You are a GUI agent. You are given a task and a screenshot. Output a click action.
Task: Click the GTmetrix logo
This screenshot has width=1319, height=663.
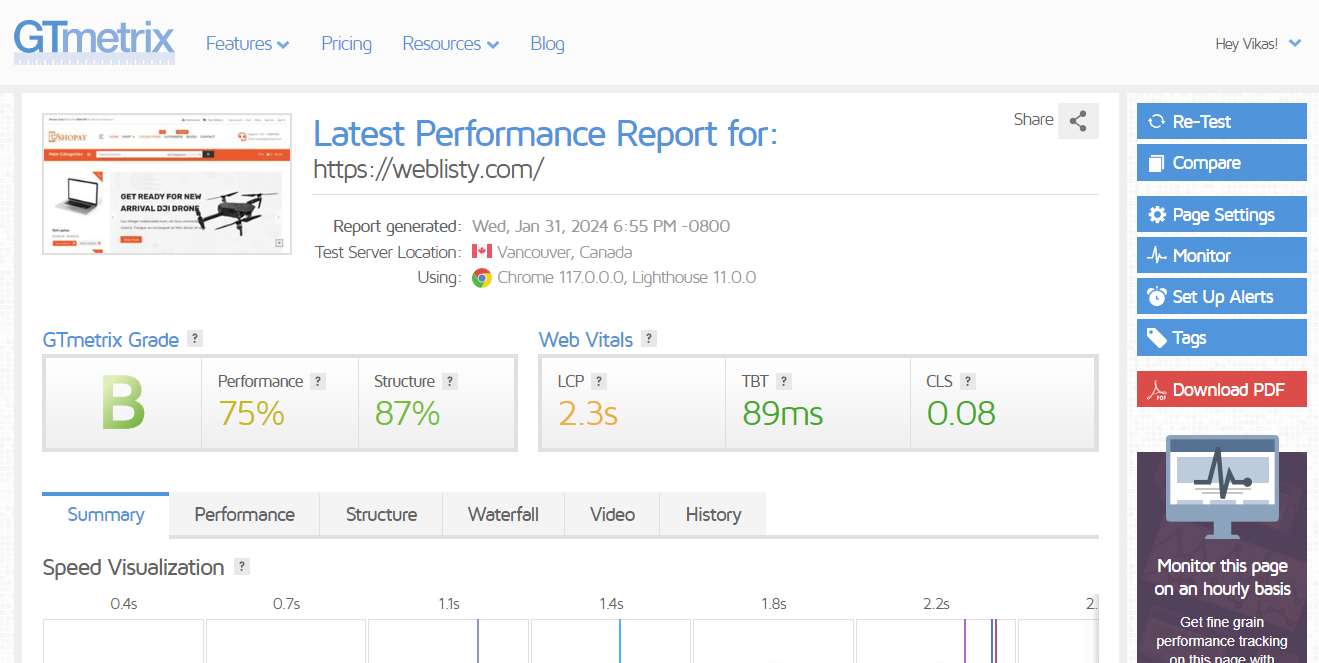[94, 42]
